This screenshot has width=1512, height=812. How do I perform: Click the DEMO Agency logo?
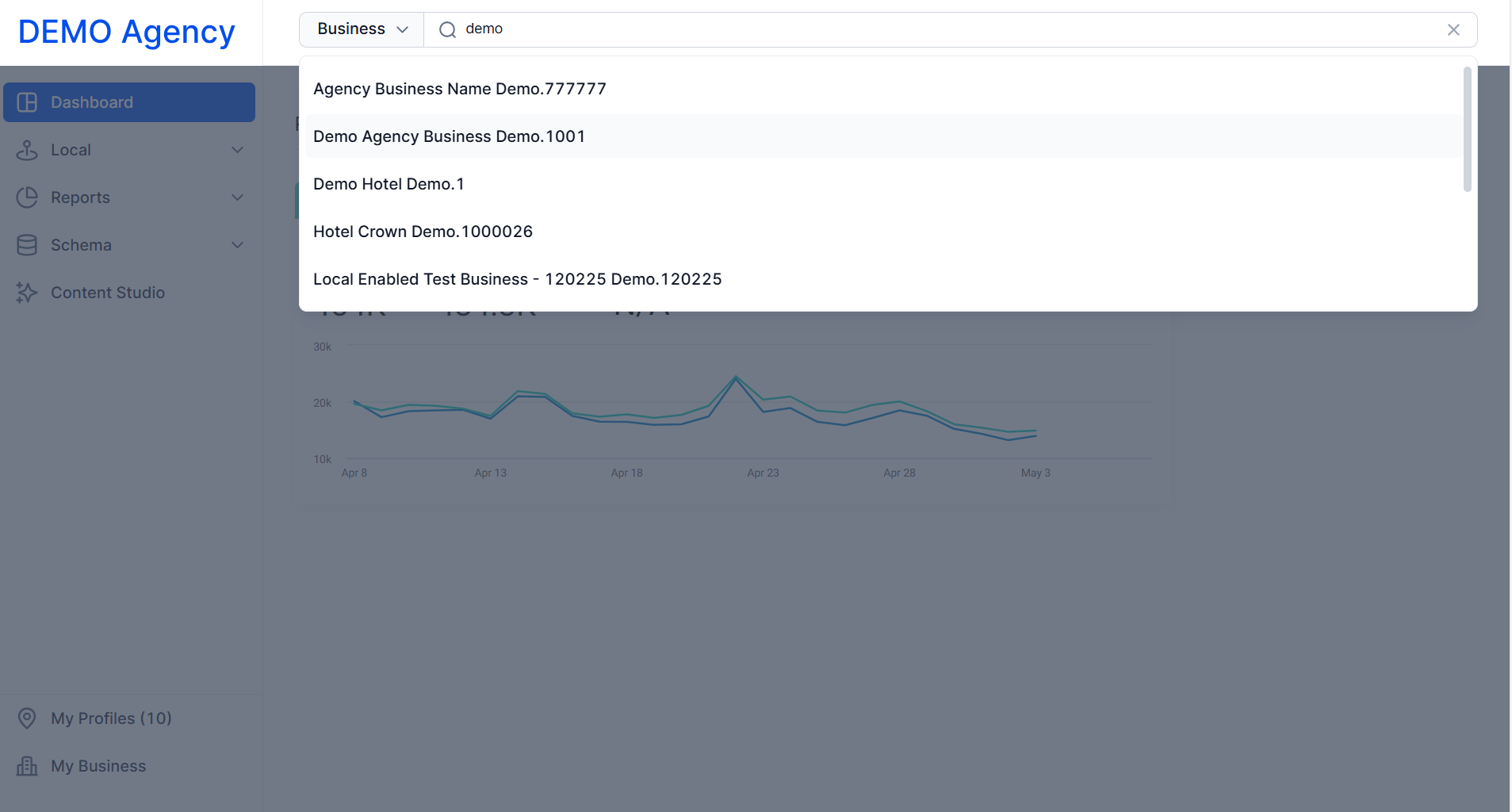(127, 32)
